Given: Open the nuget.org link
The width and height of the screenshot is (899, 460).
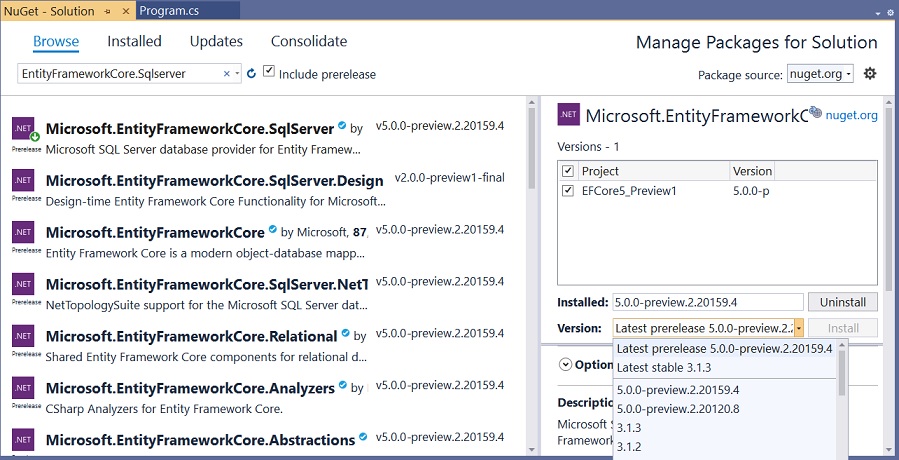Looking at the screenshot, I should tap(851, 115).
